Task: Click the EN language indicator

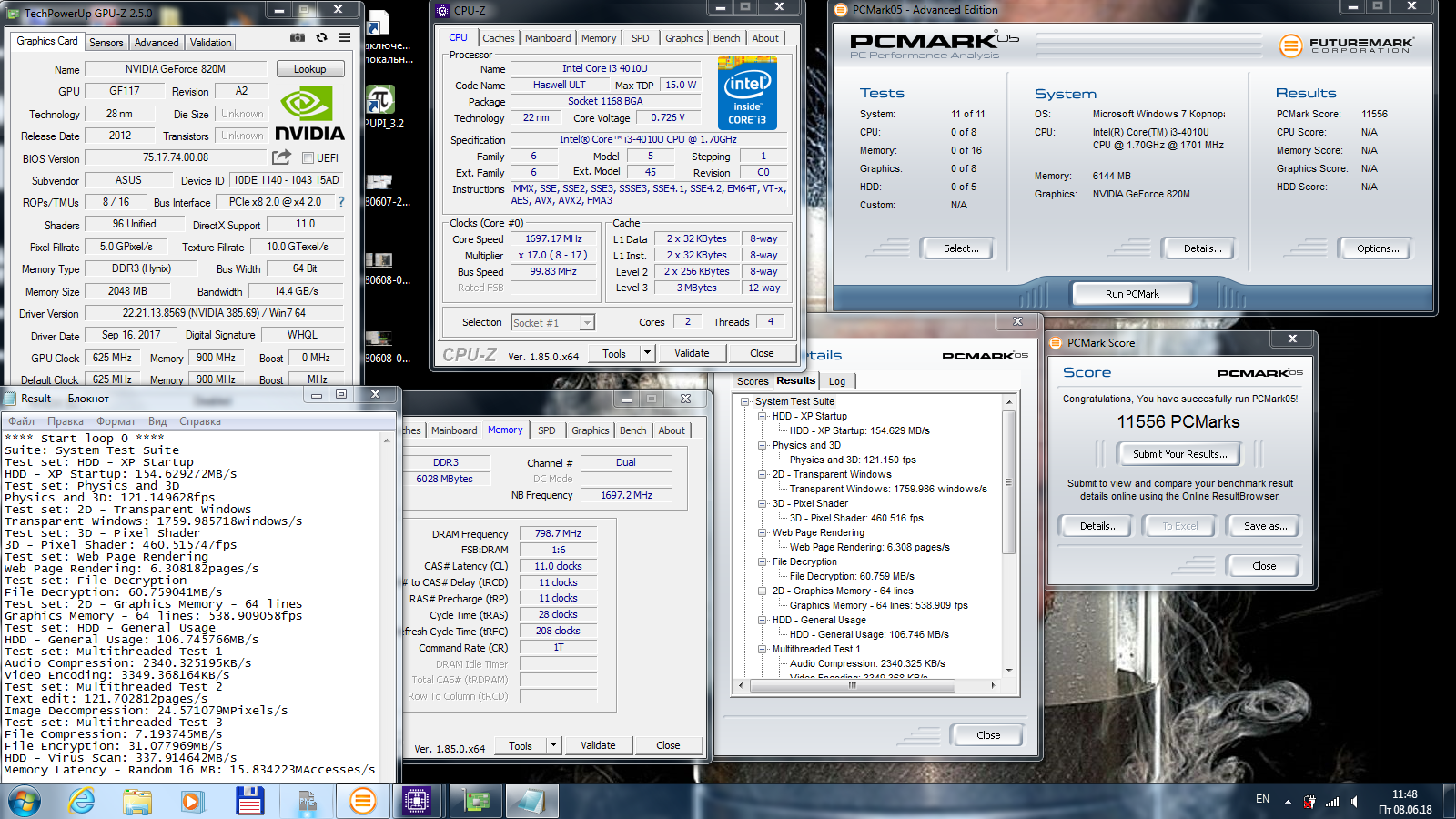Action: [x=1262, y=799]
